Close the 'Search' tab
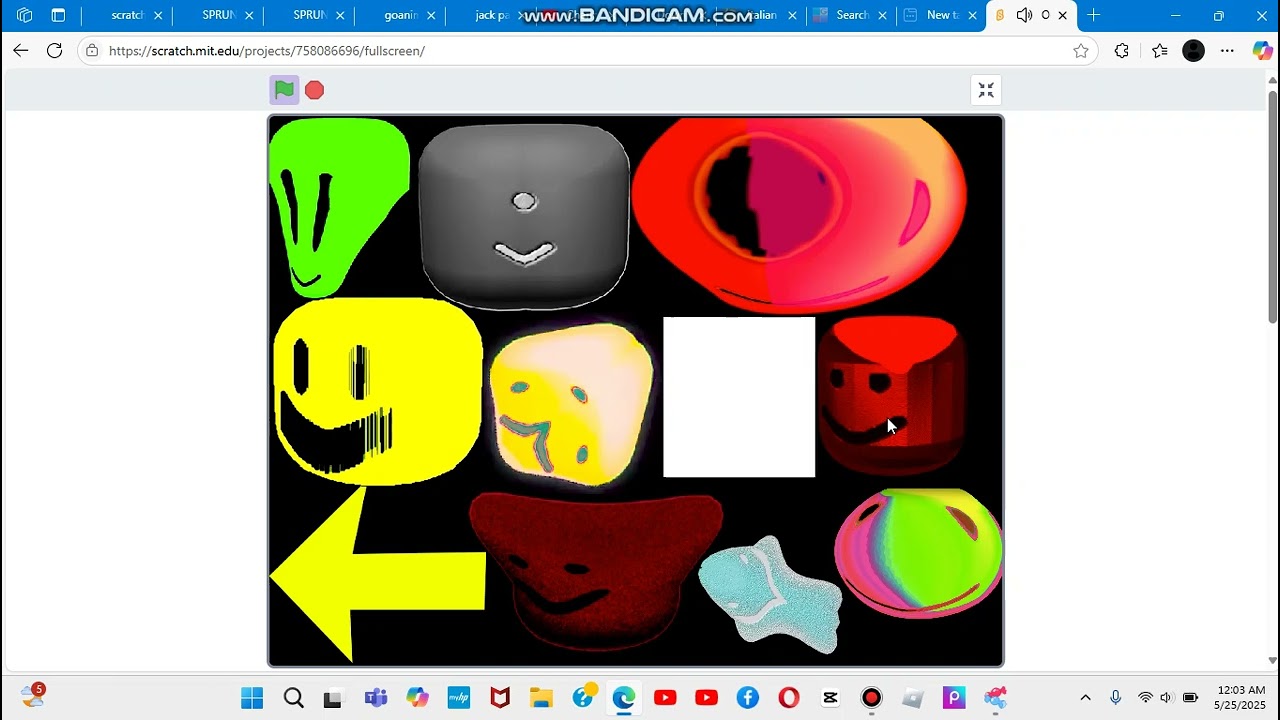Image resolution: width=1280 pixels, height=720 pixels. (x=882, y=15)
